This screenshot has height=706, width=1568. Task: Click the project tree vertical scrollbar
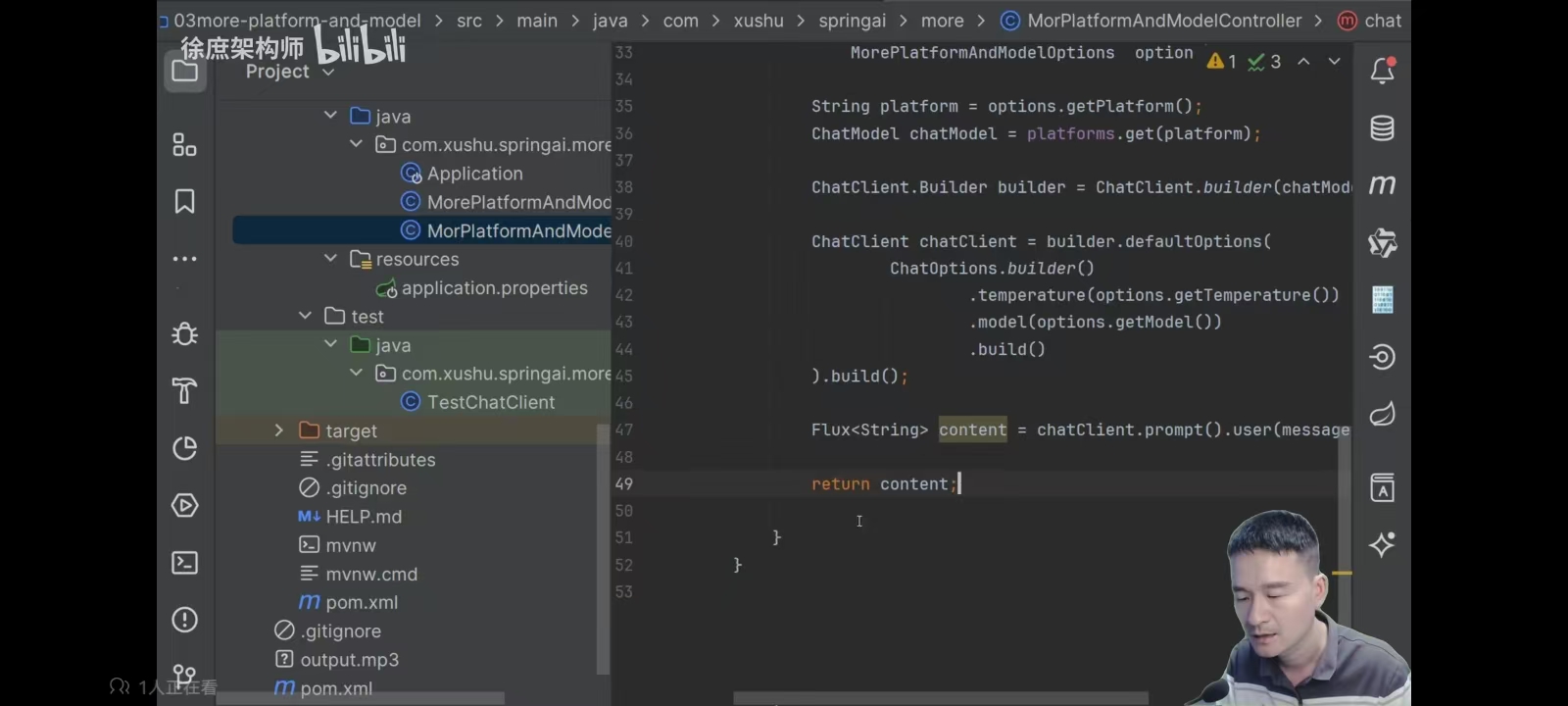click(603, 549)
